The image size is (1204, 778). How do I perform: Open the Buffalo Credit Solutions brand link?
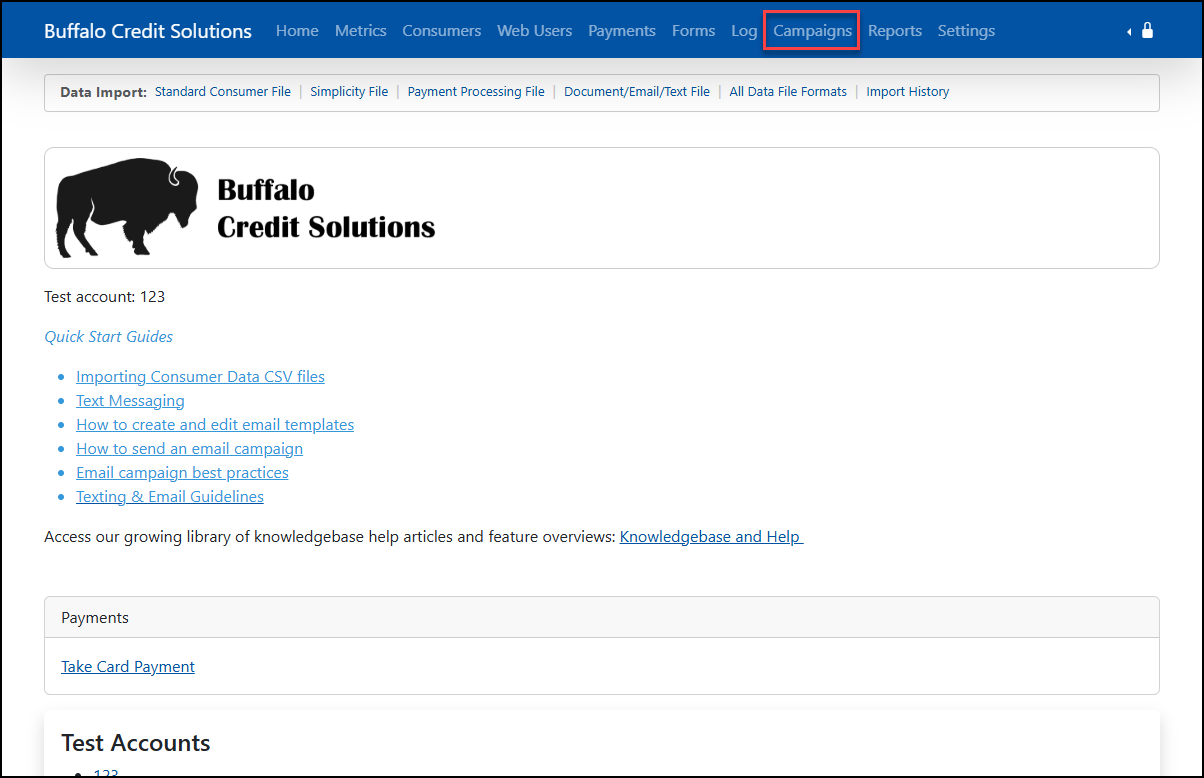pyautogui.click(x=148, y=31)
